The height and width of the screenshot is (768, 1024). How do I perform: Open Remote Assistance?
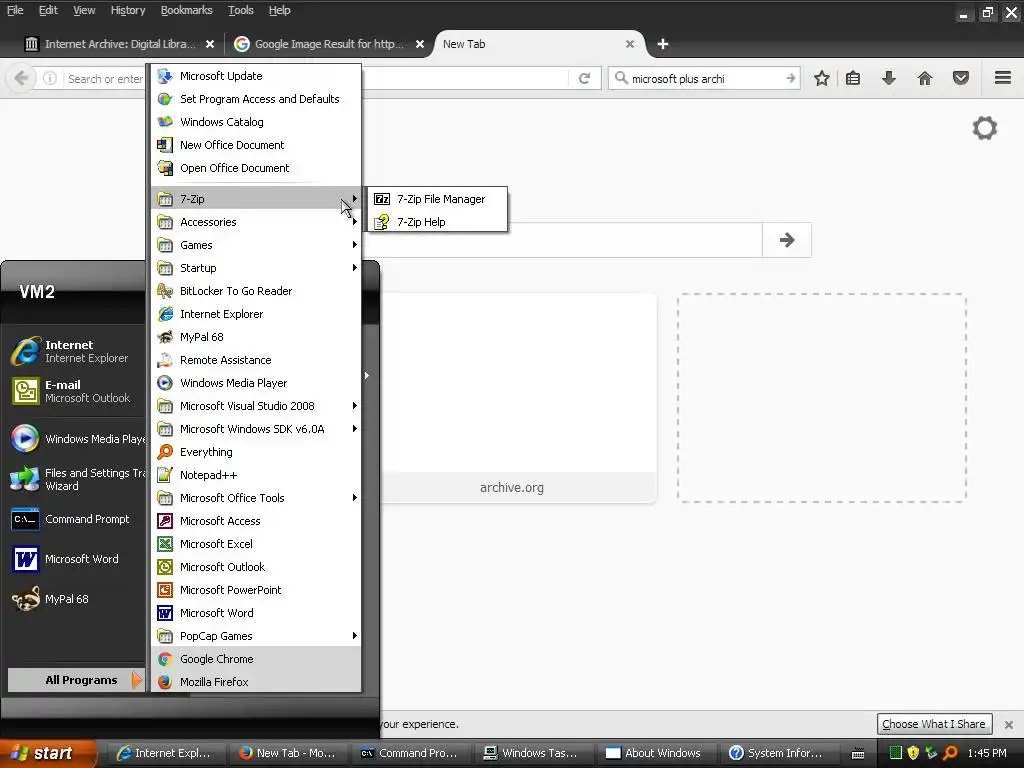256,360
